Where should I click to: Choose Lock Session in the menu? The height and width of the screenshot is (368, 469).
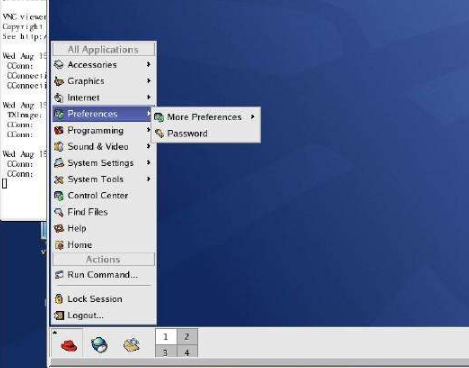pos(103,299)
